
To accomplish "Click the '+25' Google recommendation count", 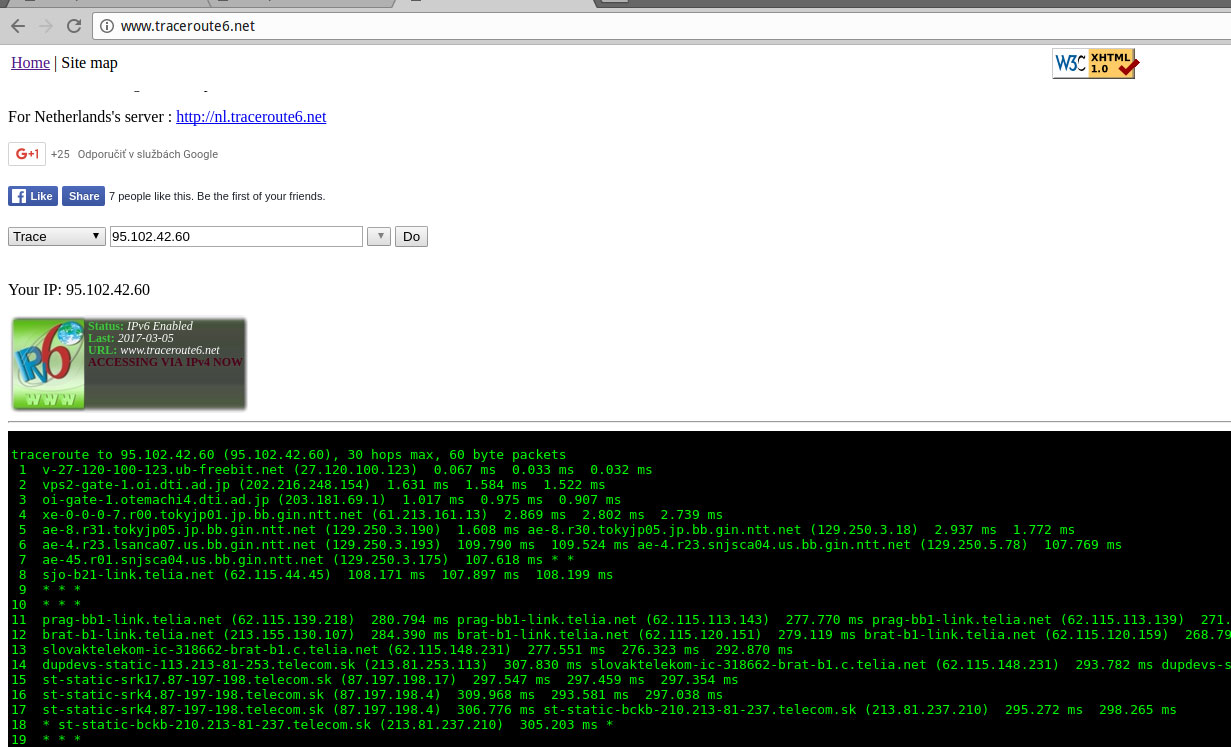I will 60,154.
